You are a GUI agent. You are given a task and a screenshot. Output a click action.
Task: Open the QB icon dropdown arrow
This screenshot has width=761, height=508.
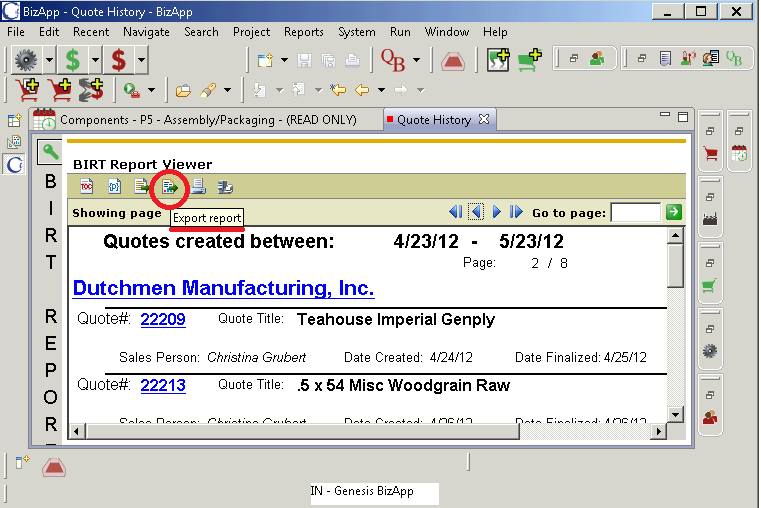[x=416, y=60]
